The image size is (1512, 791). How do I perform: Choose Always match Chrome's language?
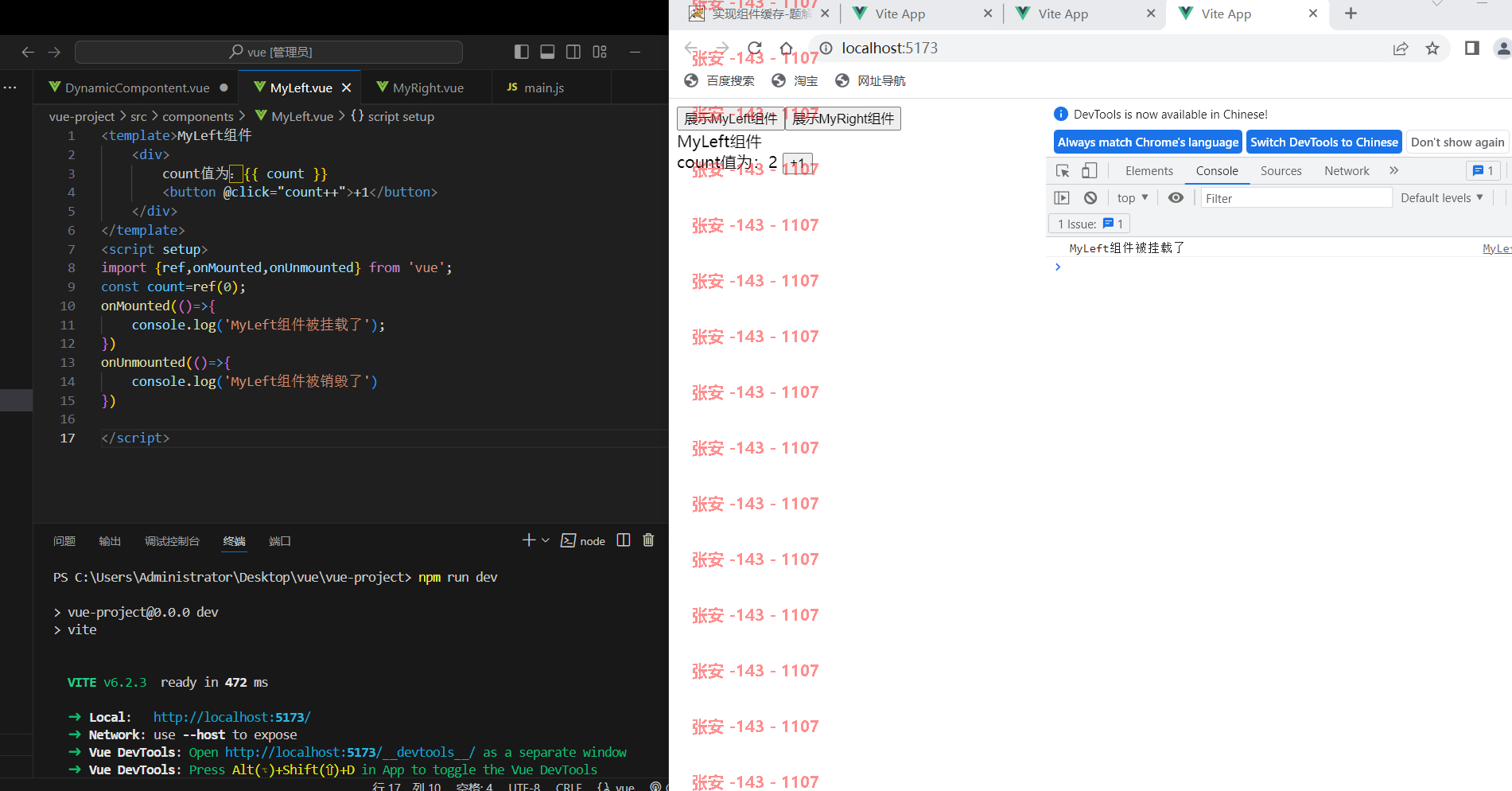coord(1148,142)
